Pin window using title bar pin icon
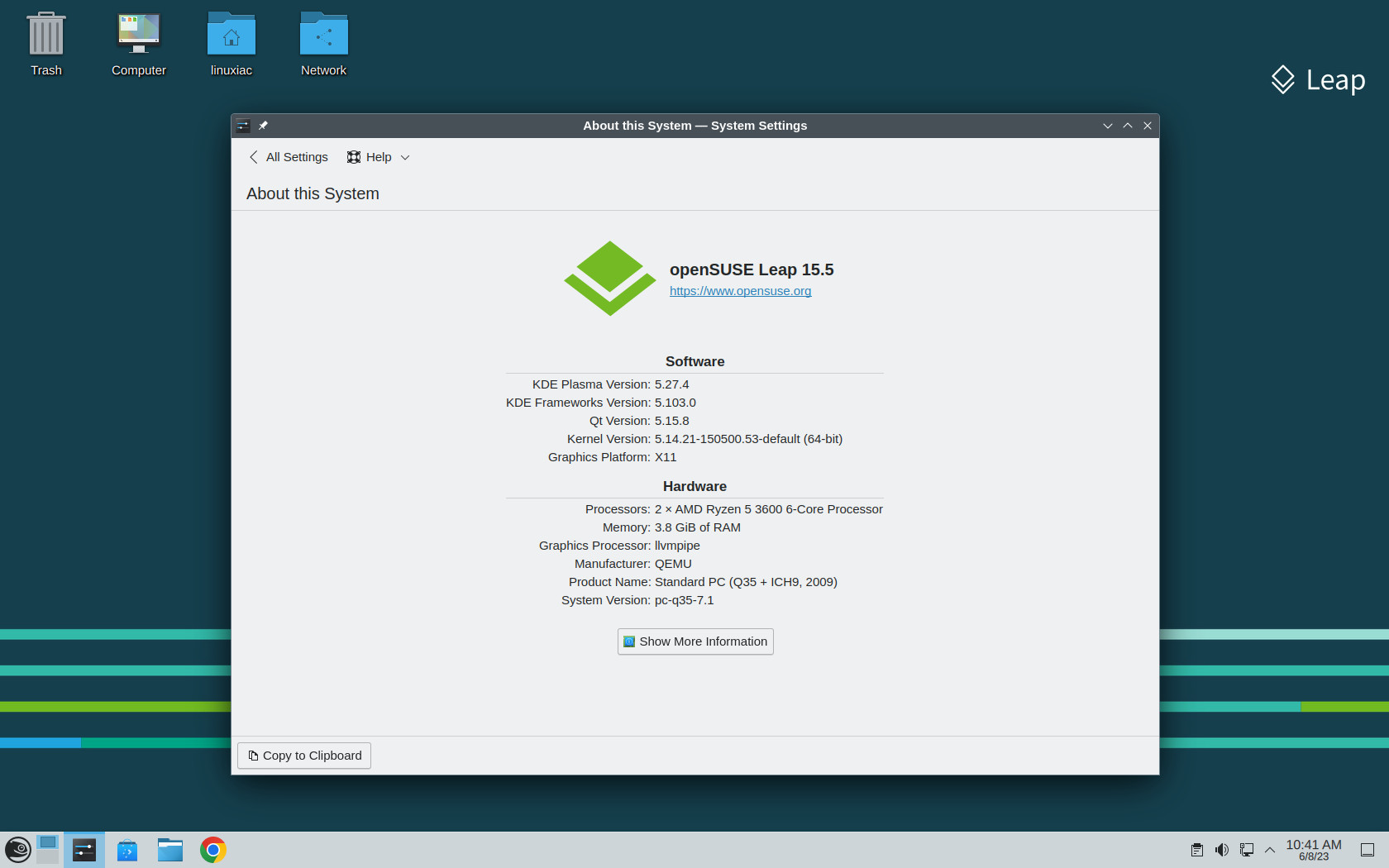The width and height of the screenshot is (1389, 868). tap(263, 126)
